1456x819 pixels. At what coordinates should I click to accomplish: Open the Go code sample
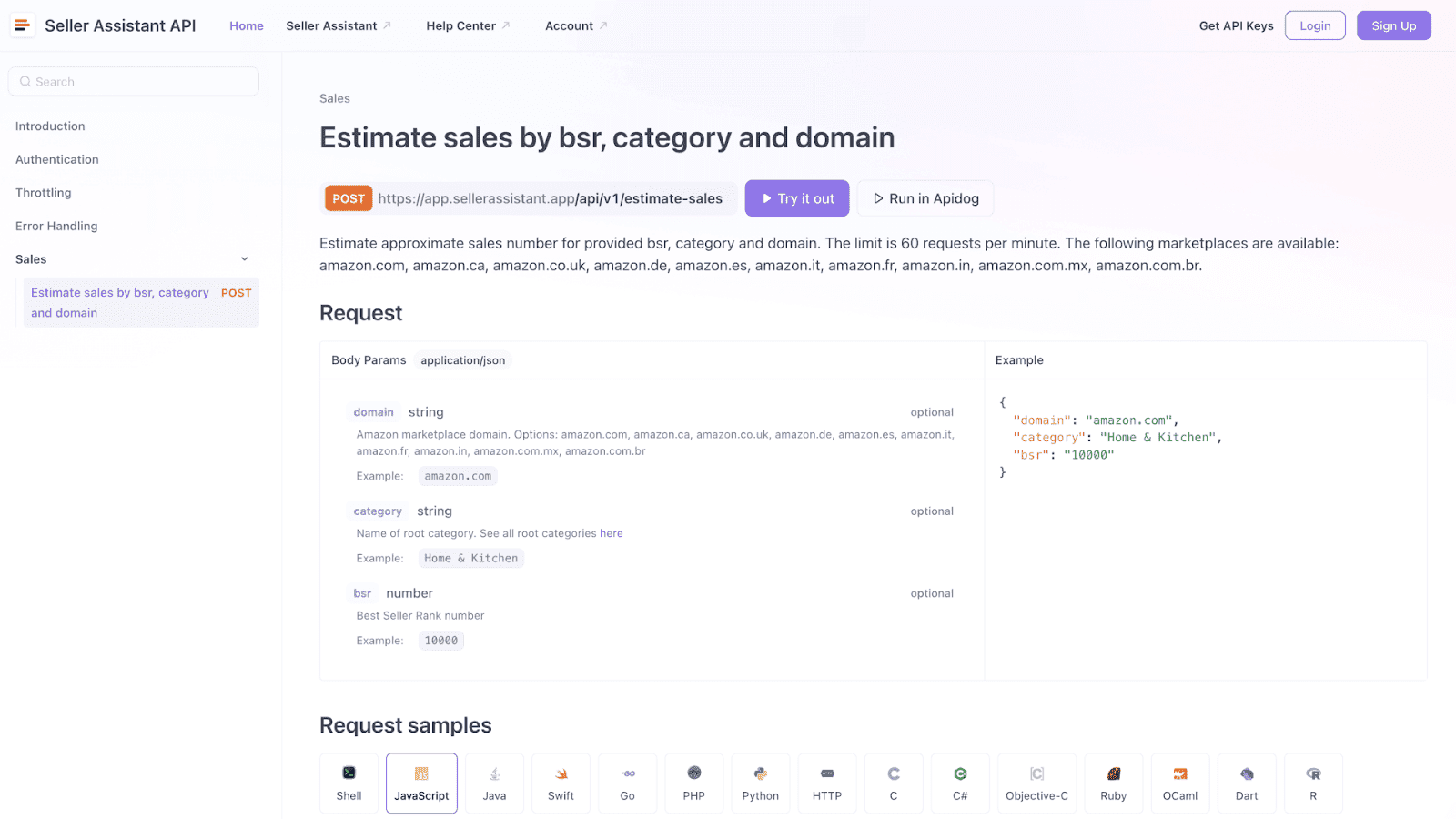tap(627, 783)
